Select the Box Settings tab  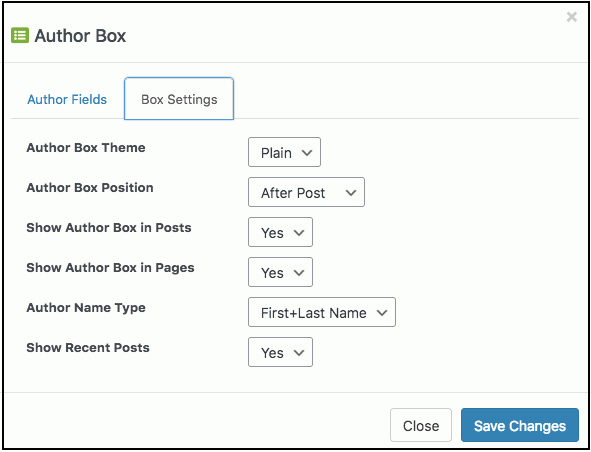coord(179,99)
